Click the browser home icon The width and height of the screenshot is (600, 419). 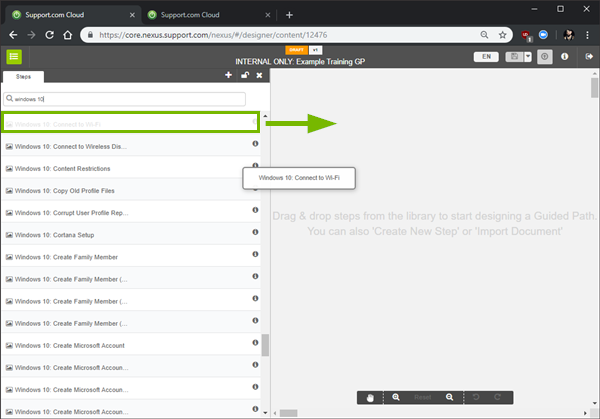coord(68,35)
